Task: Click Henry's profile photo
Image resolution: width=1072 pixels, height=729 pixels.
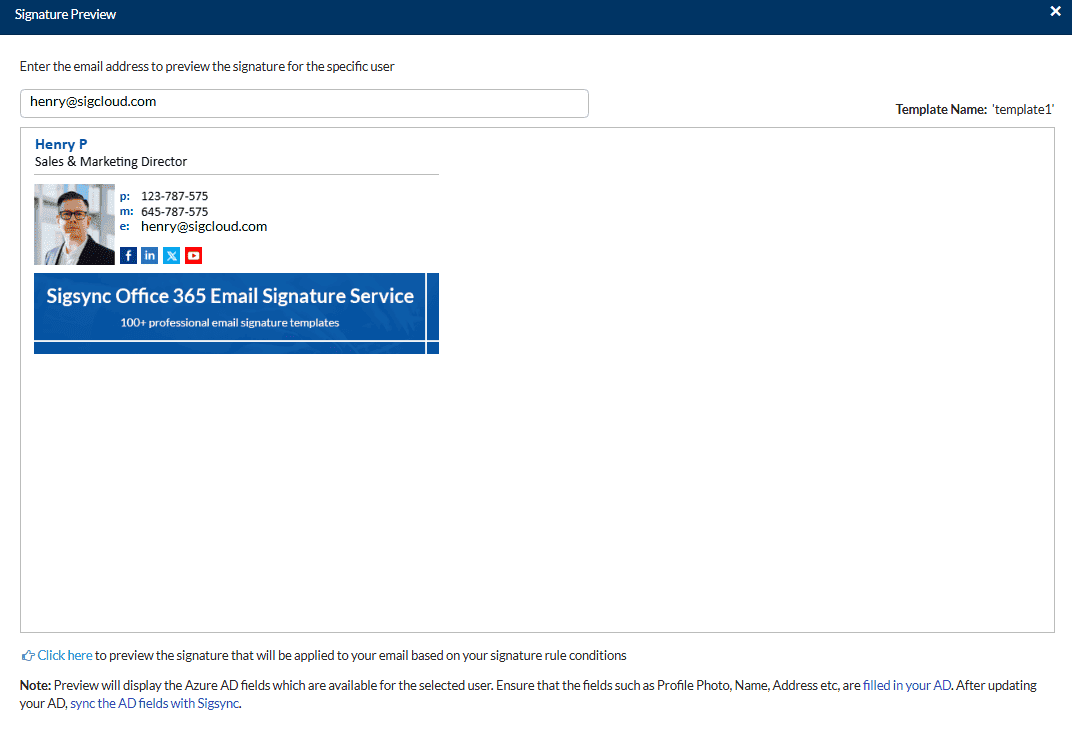Action: pos(75,224)
